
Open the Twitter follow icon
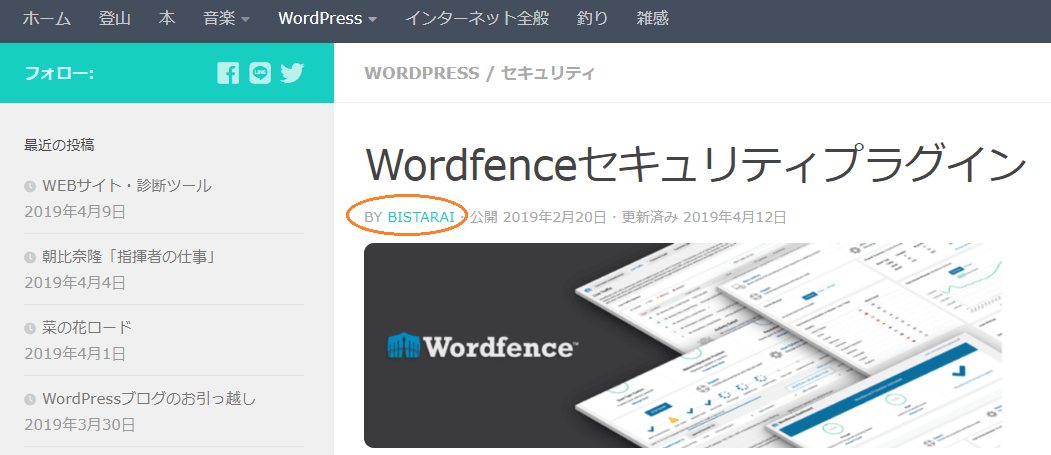pyautogui.click(x=292, y=73)
